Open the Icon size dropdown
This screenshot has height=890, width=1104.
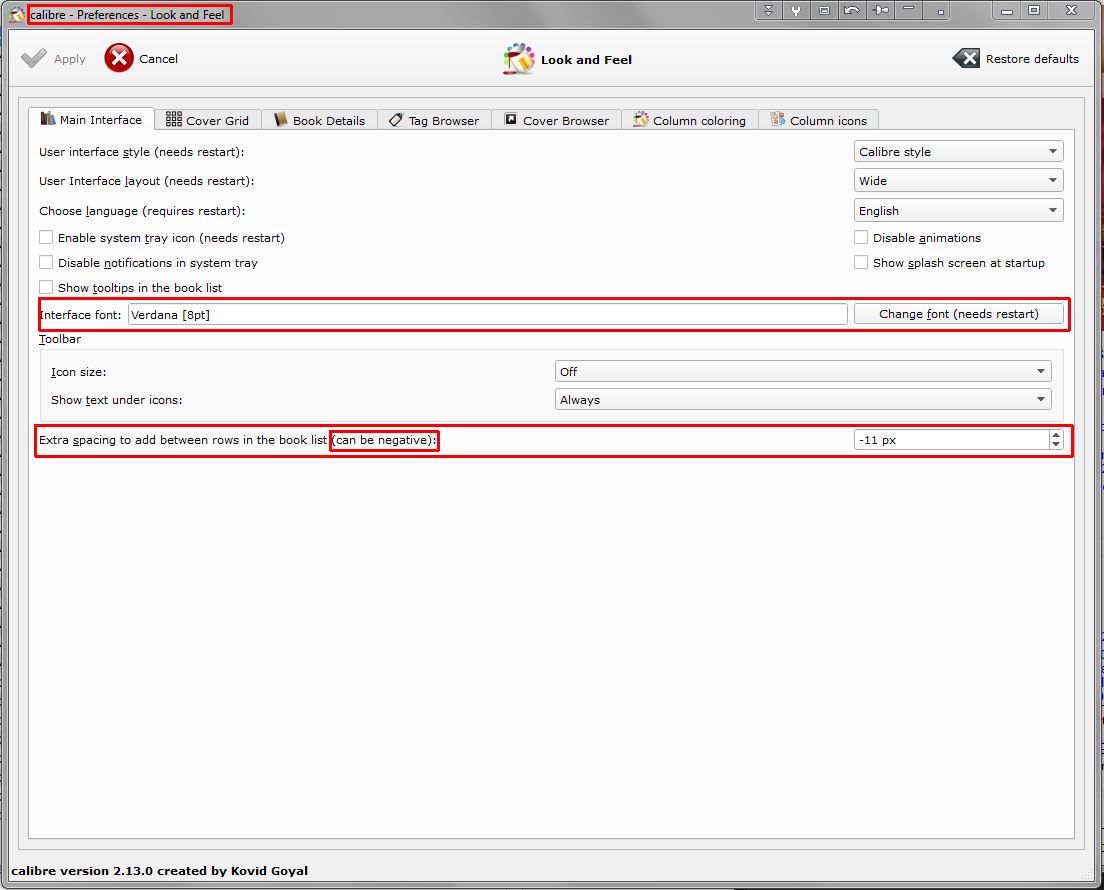coord(803,371)
